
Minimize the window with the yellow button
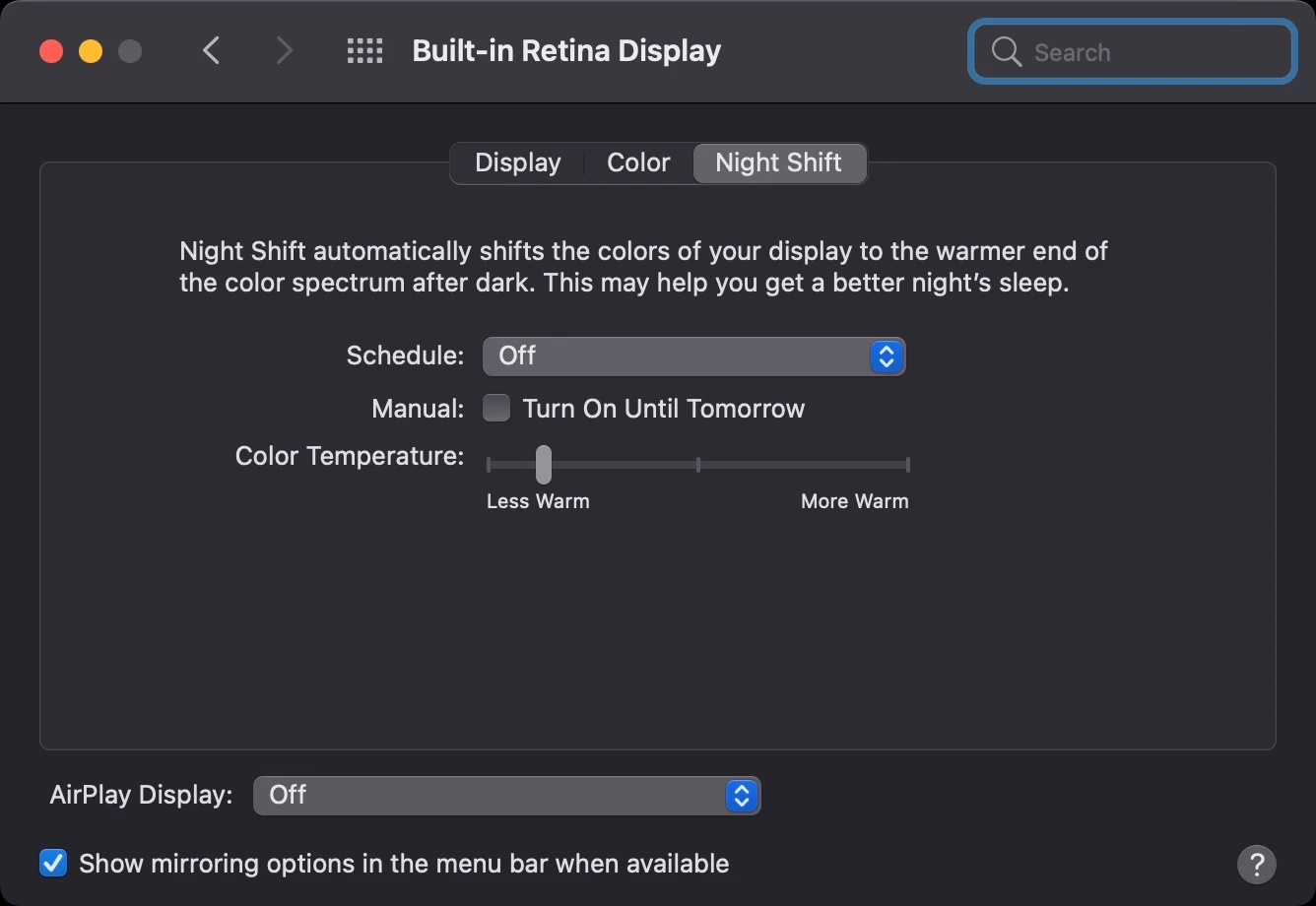91,51
